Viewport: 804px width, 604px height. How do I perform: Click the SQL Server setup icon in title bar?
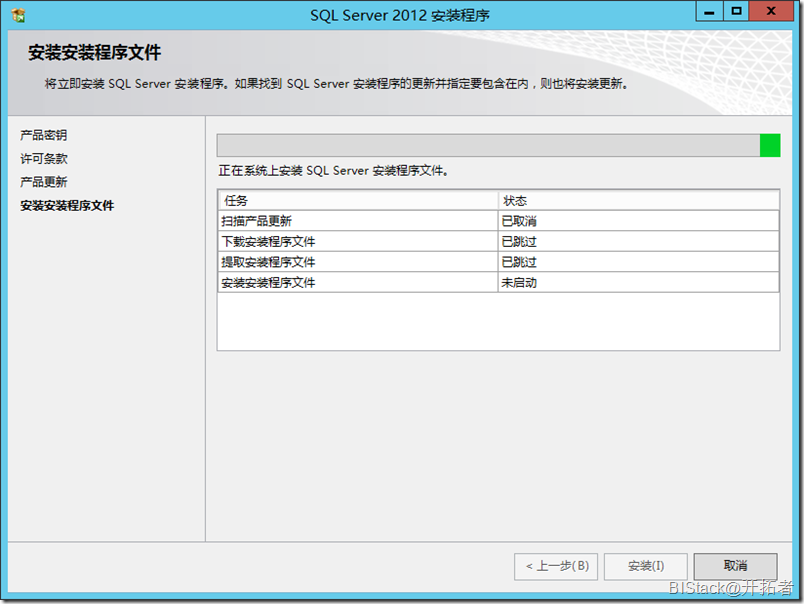(x=18, y=15)
